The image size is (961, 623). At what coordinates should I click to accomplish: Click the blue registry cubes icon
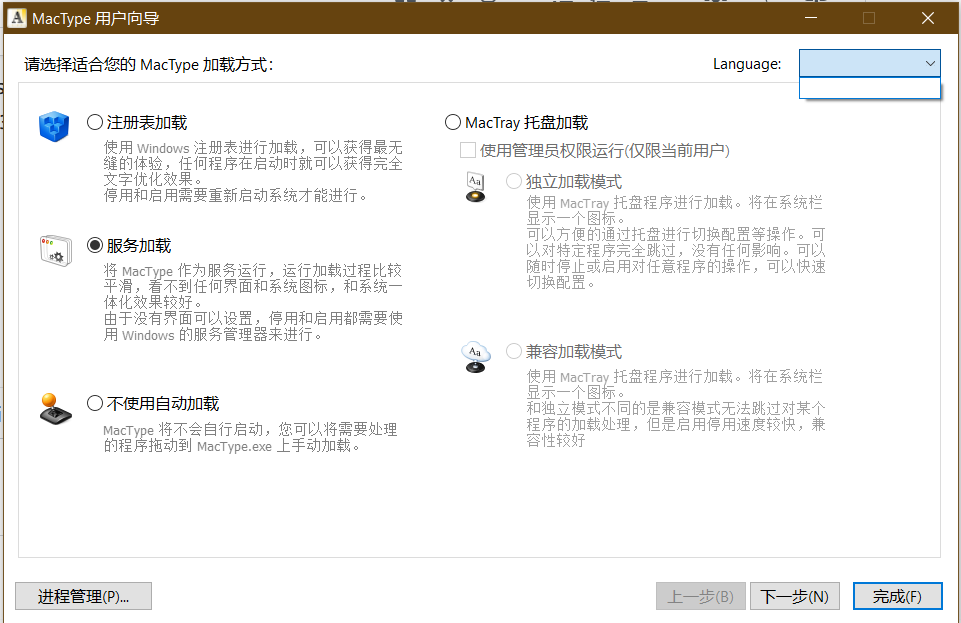[54, 126]
